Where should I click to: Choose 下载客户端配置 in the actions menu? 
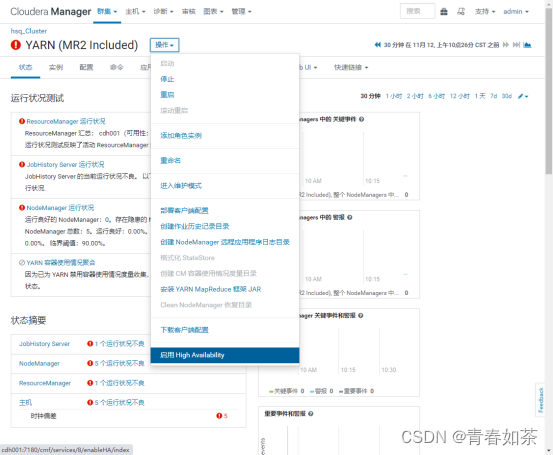(x=184, y=330)
